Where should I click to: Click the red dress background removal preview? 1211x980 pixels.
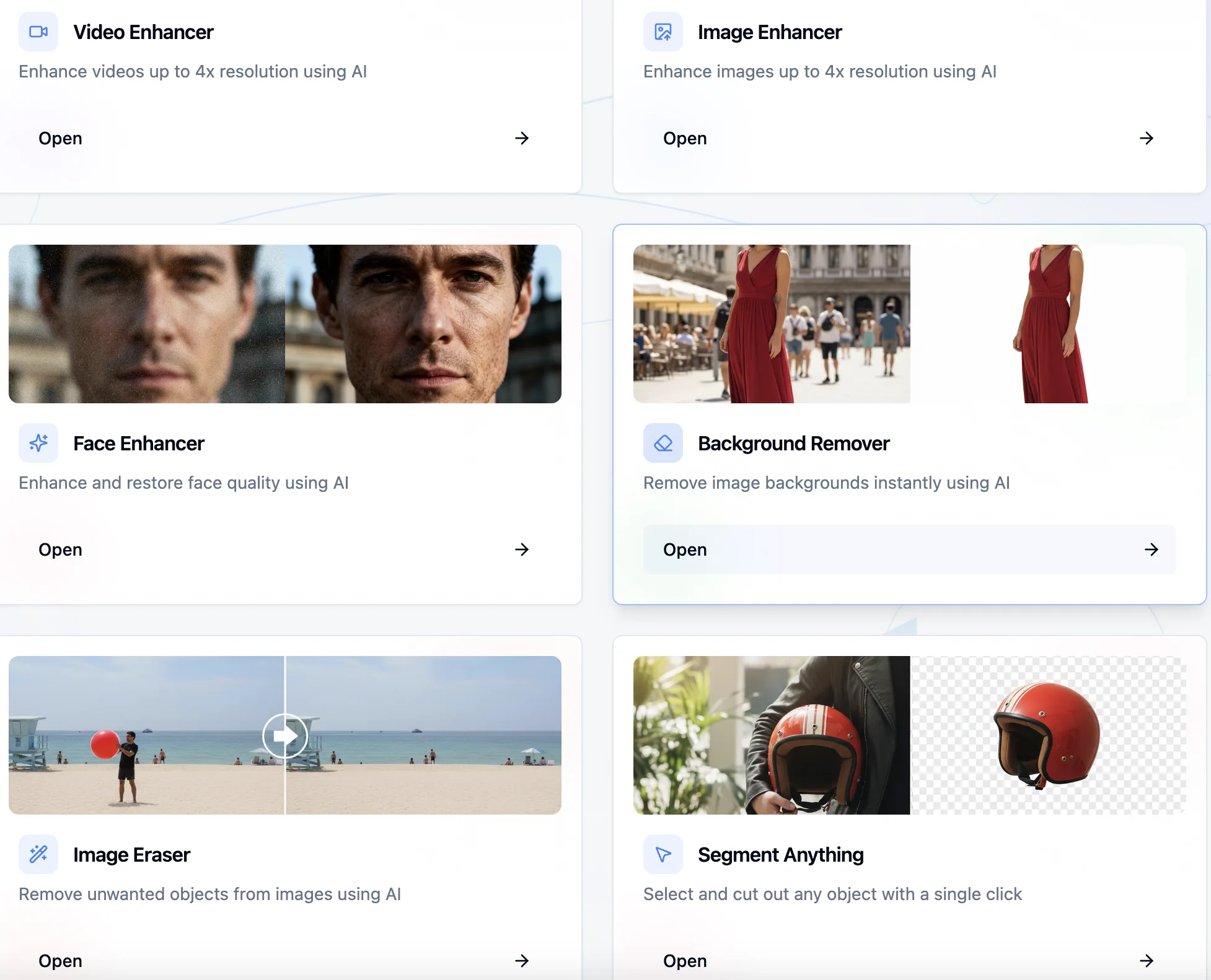[x=910, y=324]
